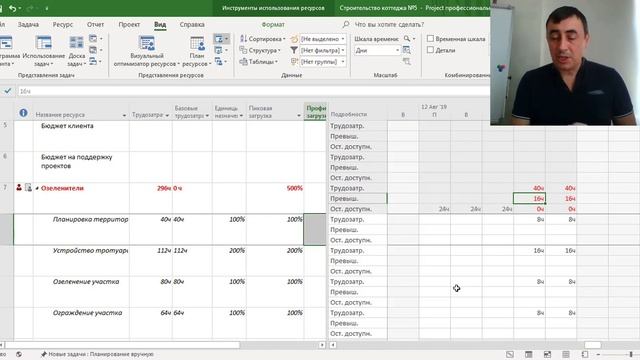Switch to resource sheet via status bar icon
The width and height of the screenshot is (640, 360).
[566, 354]
